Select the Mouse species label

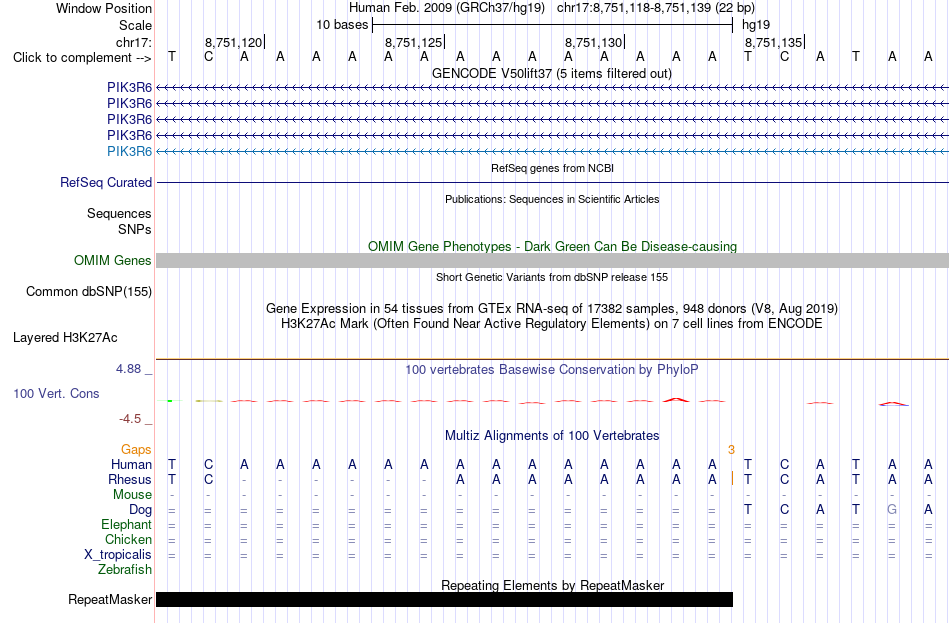tap(132, 495)
